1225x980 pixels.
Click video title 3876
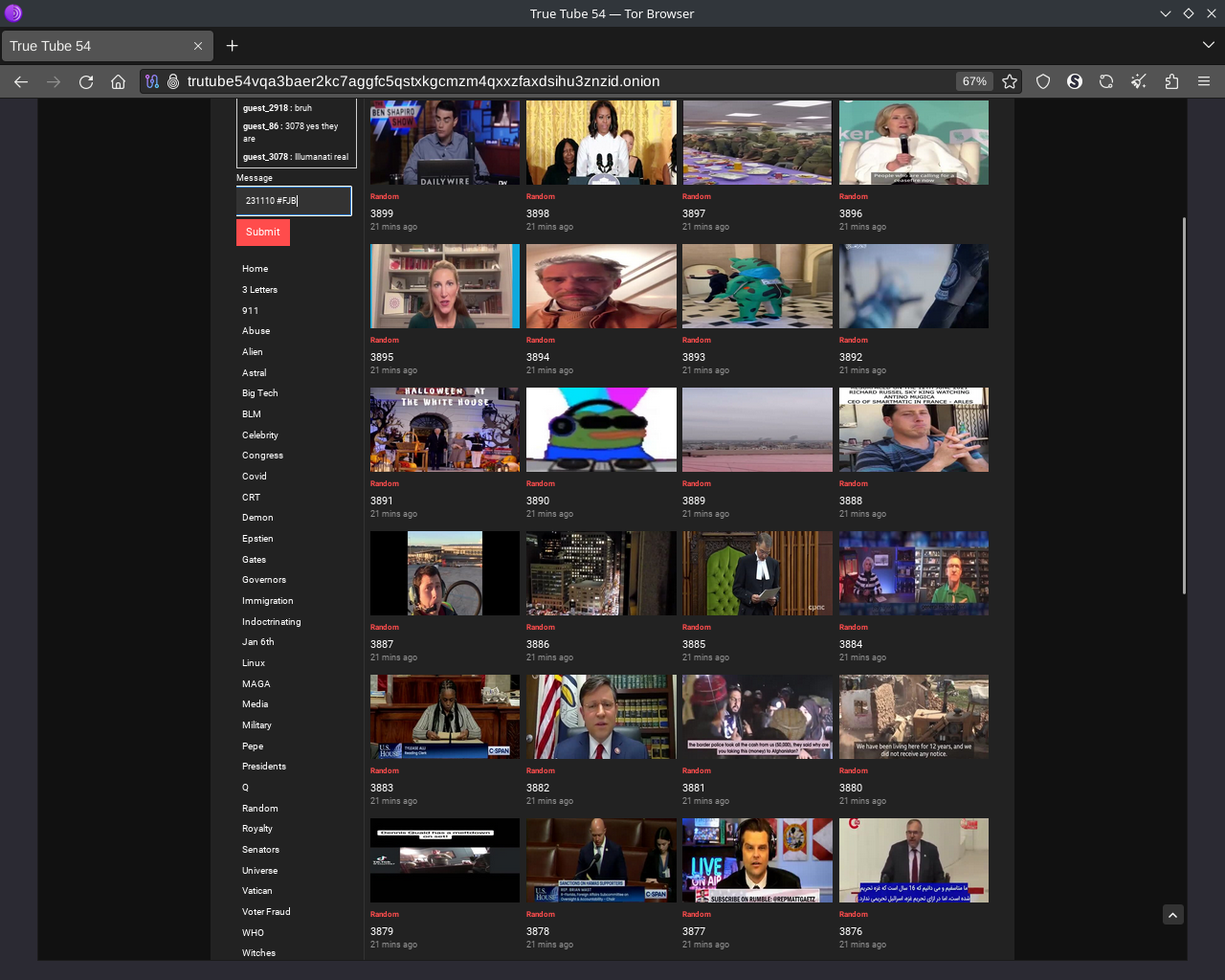[x=851, y=931]
